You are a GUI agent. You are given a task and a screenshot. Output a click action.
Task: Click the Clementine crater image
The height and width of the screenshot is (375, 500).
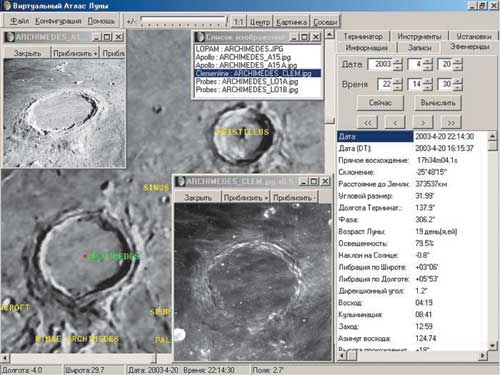253,282
